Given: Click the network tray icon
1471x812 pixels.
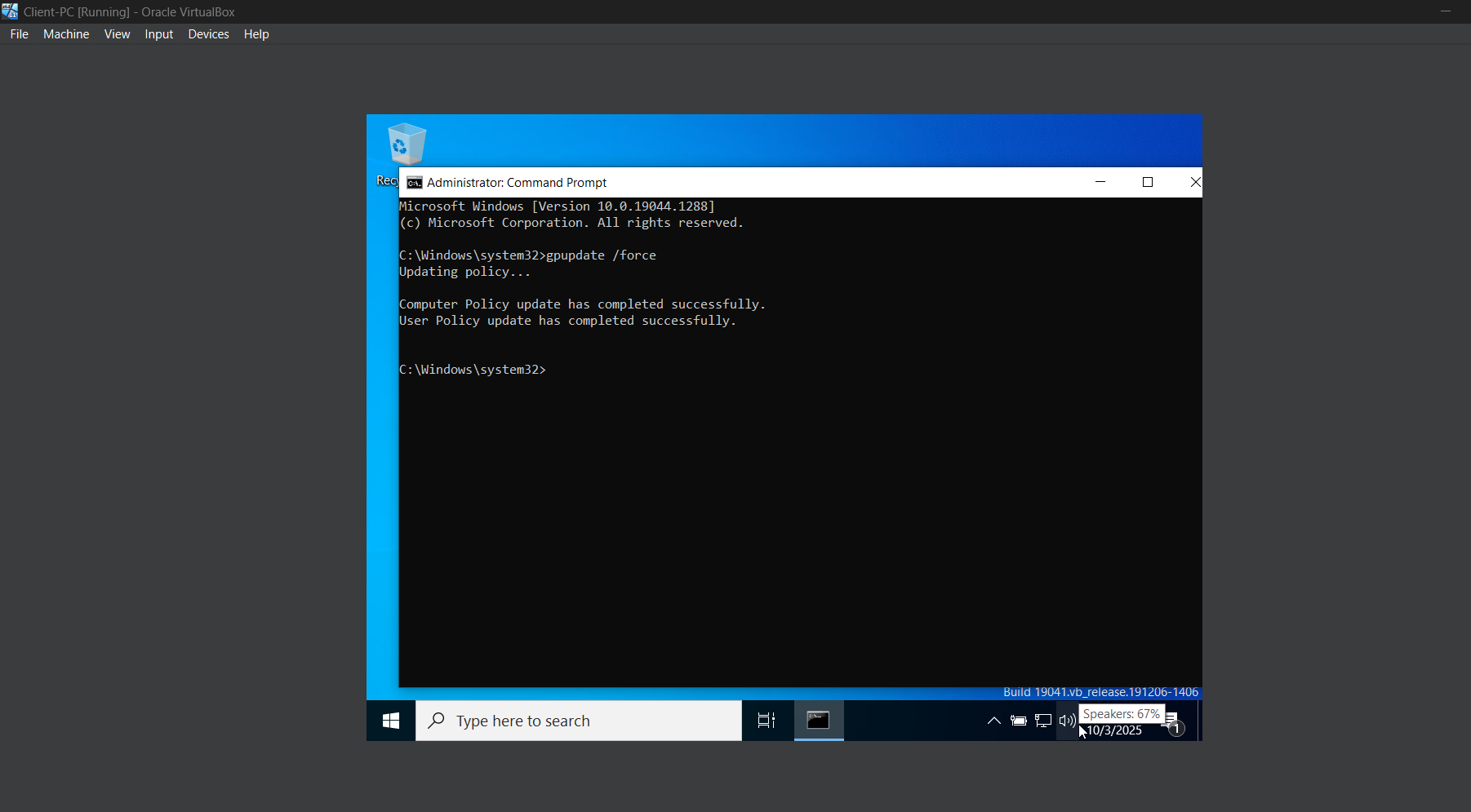Looking at the screenshot, I should coord(1043,721).
